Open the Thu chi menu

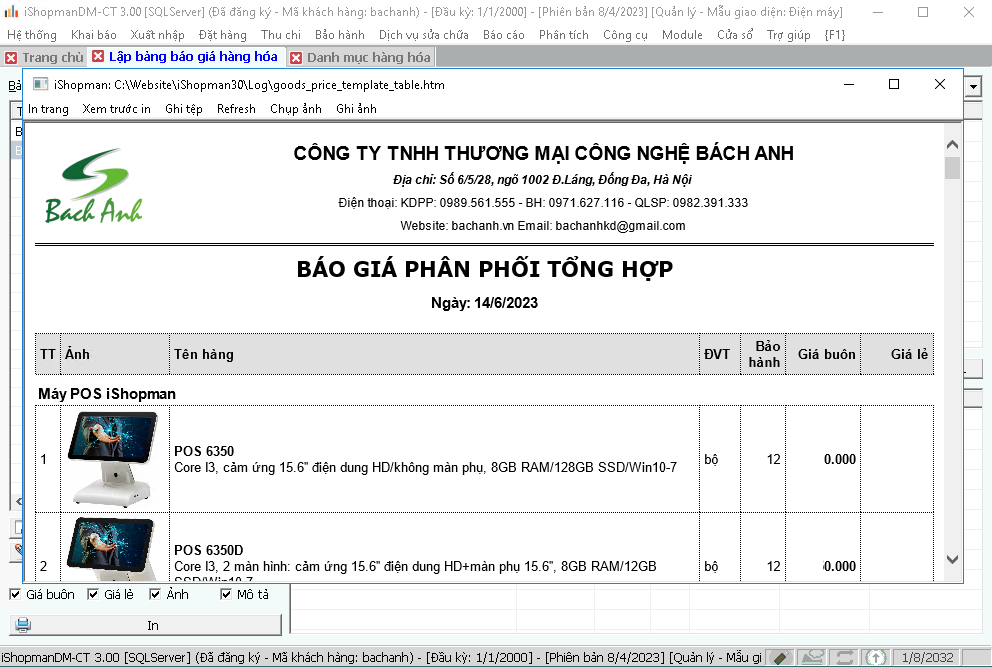[281, 35]
